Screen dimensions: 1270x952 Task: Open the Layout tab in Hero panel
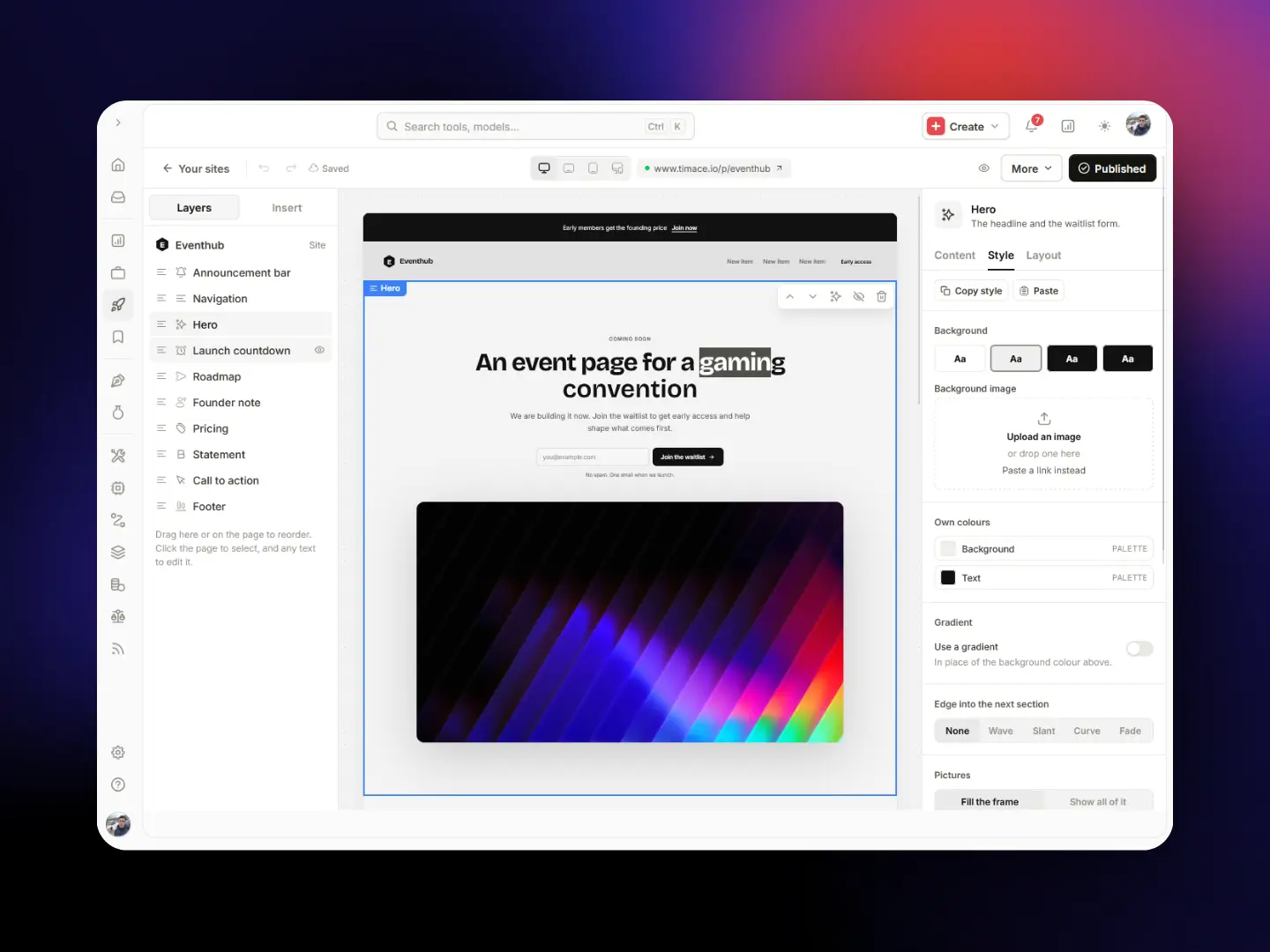pos(1043,256)
